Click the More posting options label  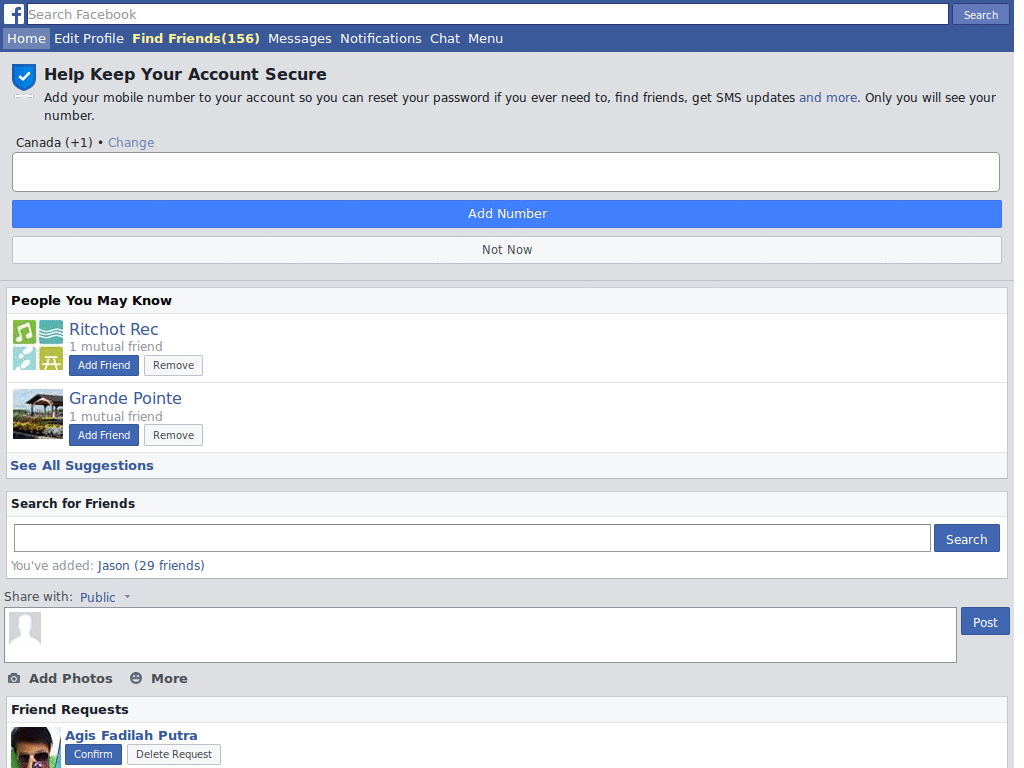point(169,679)
